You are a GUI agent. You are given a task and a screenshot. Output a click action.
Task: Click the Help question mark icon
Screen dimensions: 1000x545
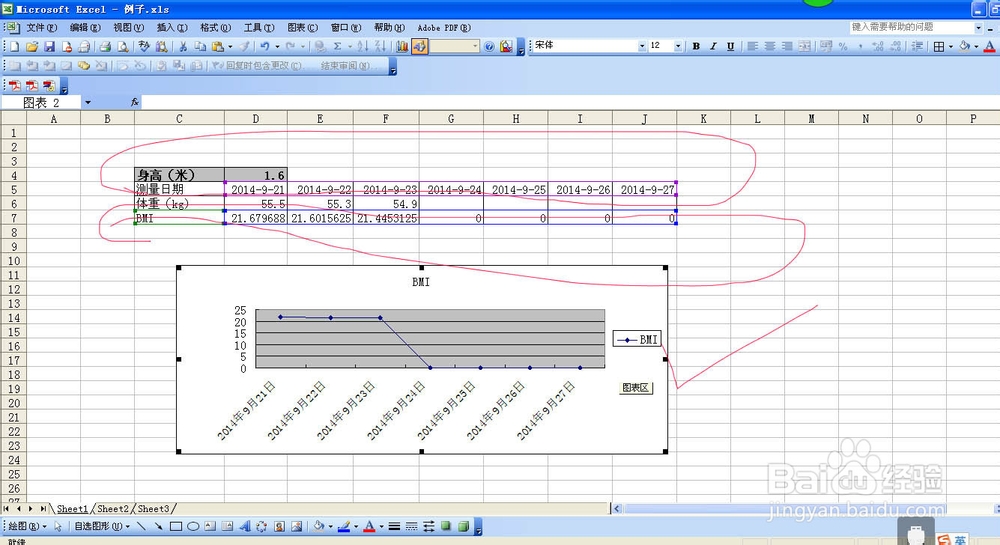[x=489, y=47]
